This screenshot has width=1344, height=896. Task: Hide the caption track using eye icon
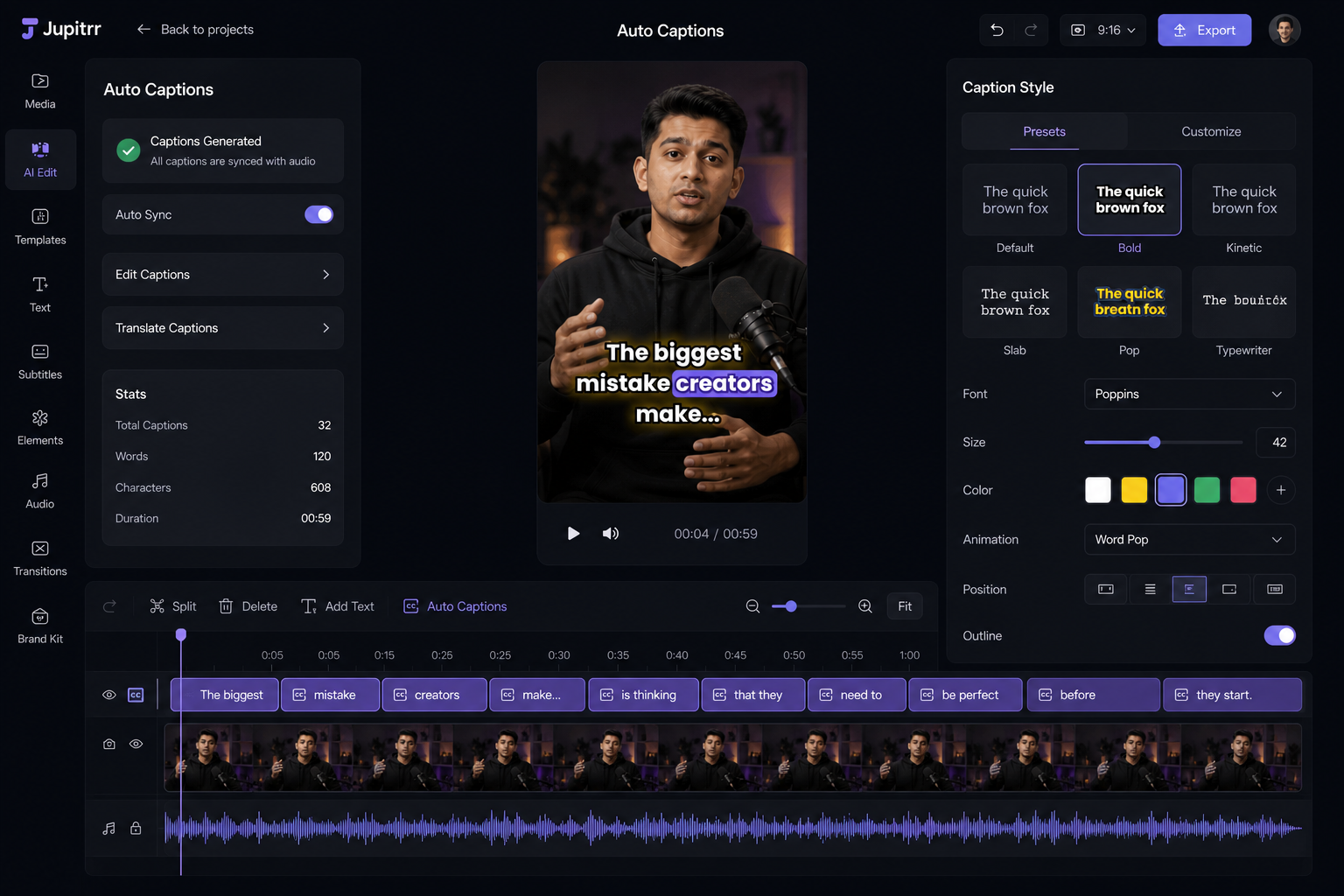coord(109,695)
